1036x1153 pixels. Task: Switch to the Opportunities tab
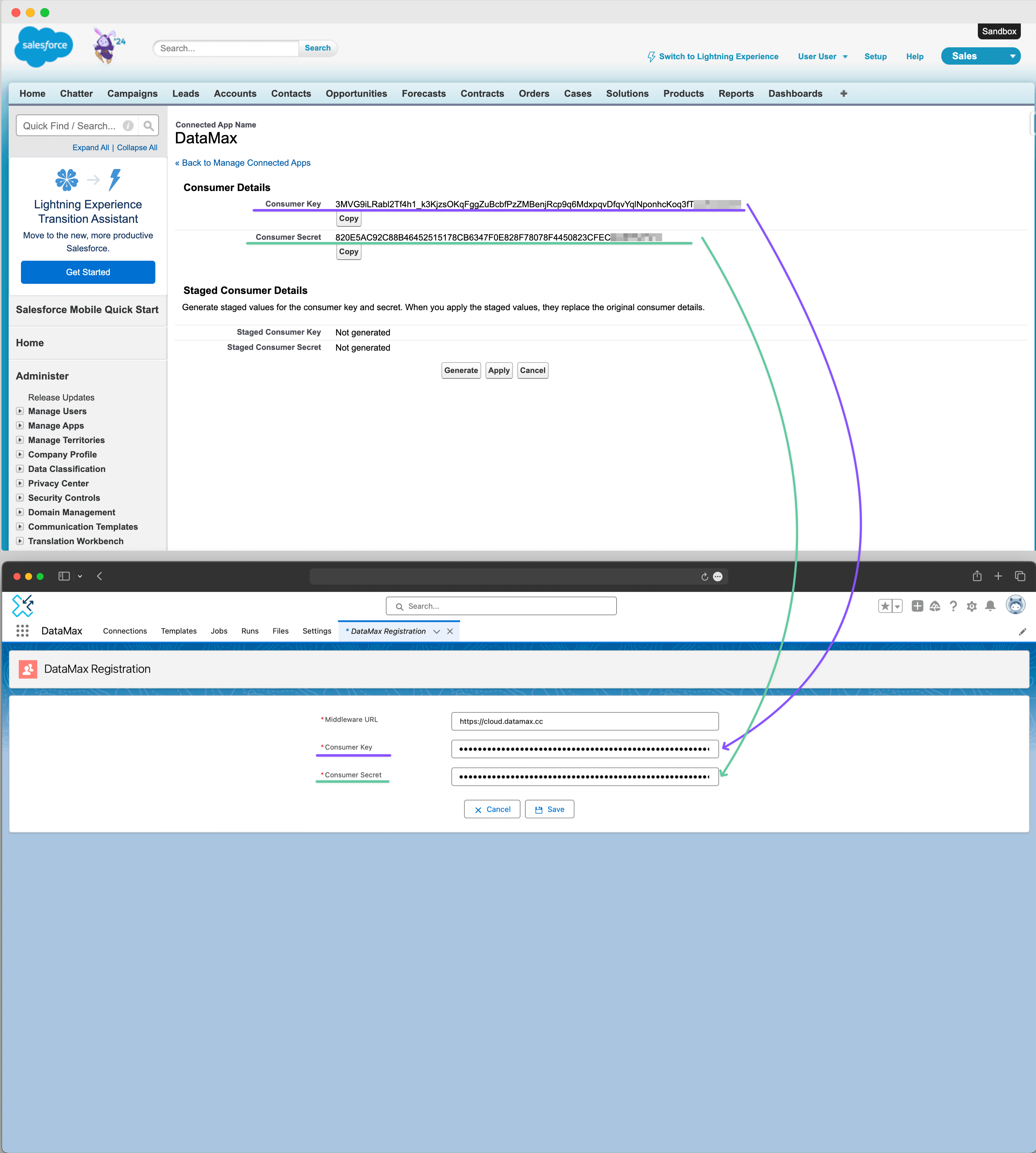(x=356, y=93)
